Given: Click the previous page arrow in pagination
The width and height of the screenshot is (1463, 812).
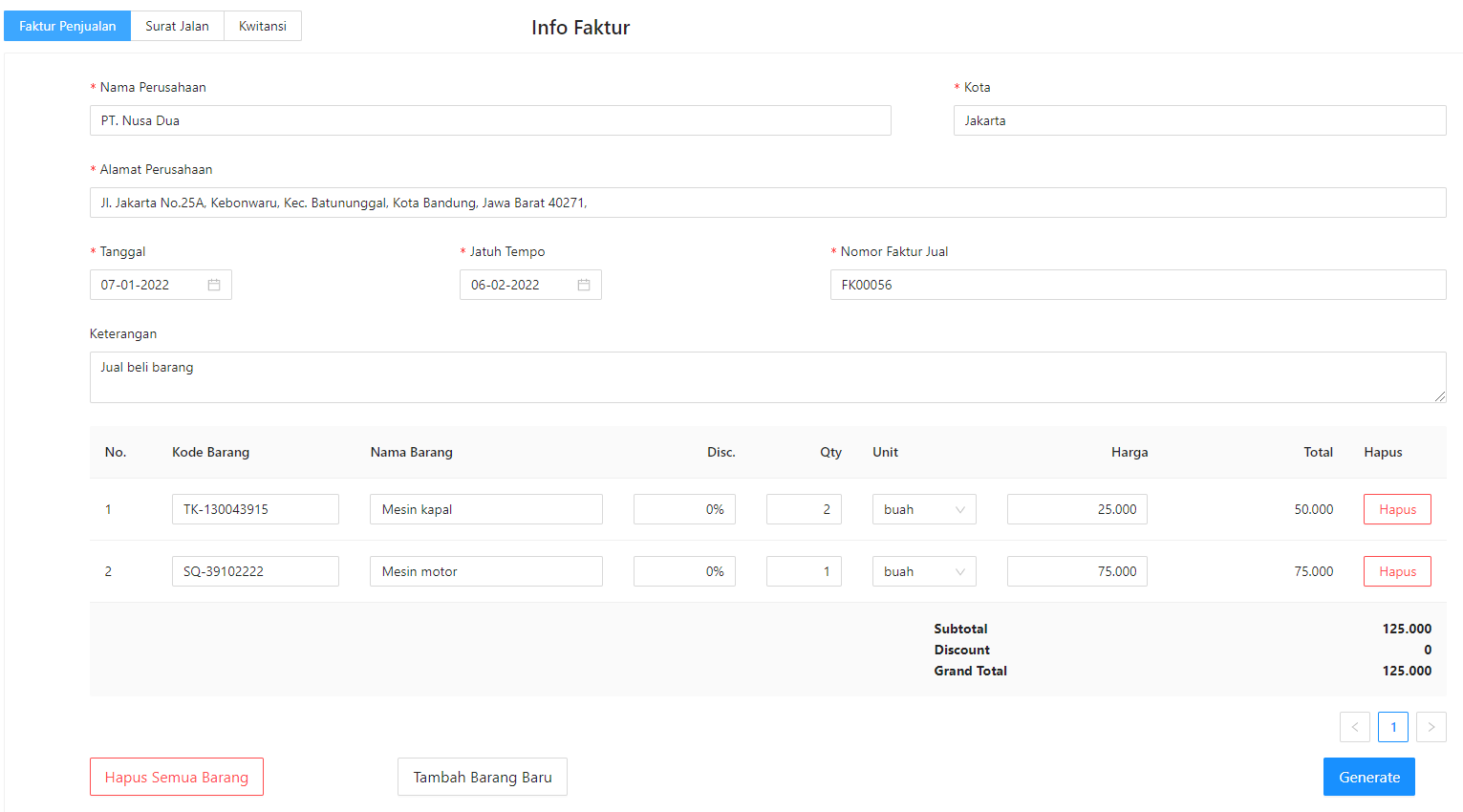Looking at the screenshot, I should point(1354,726).
